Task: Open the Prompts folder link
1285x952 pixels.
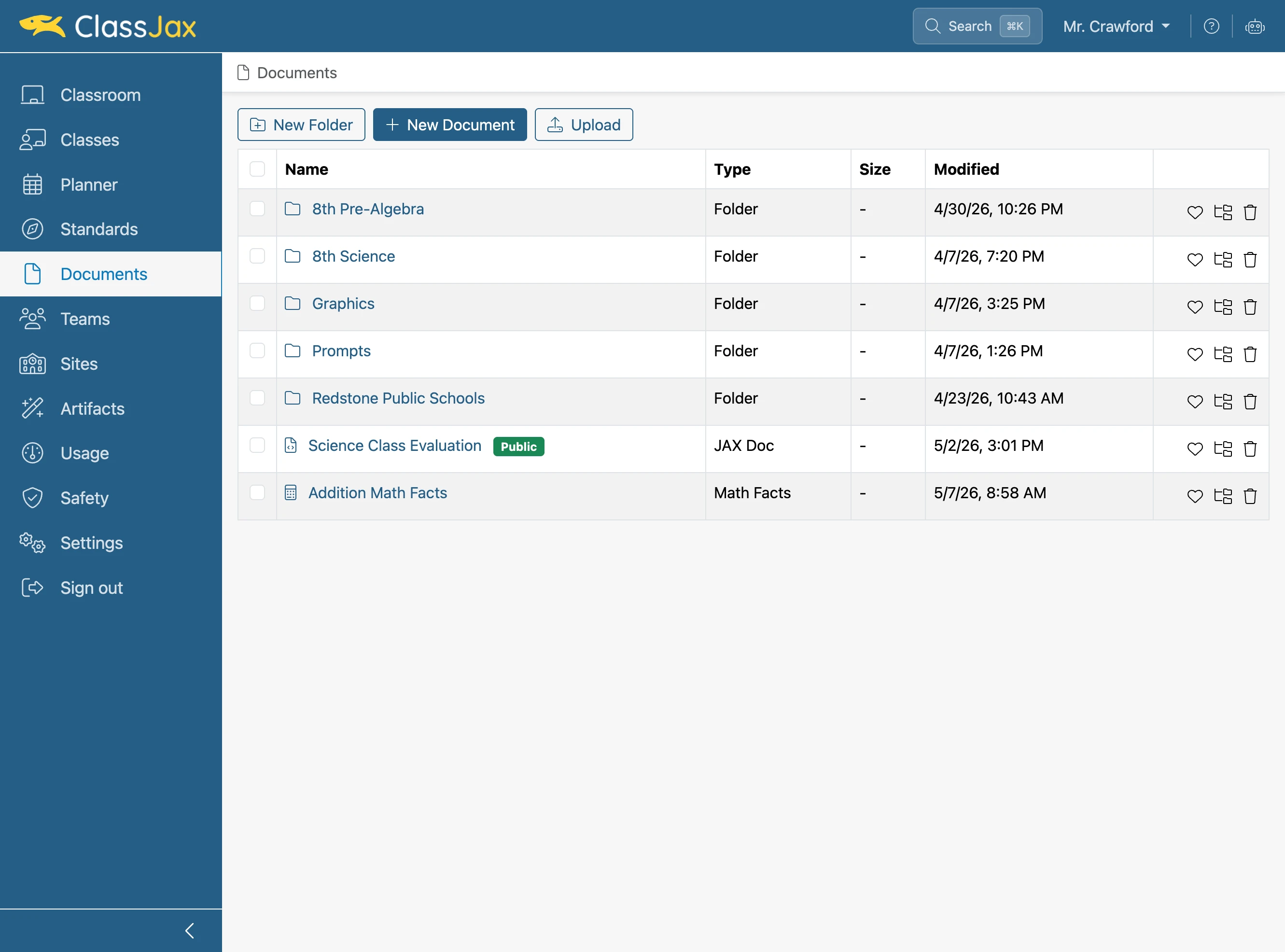Action: click(x=341, y=350)
